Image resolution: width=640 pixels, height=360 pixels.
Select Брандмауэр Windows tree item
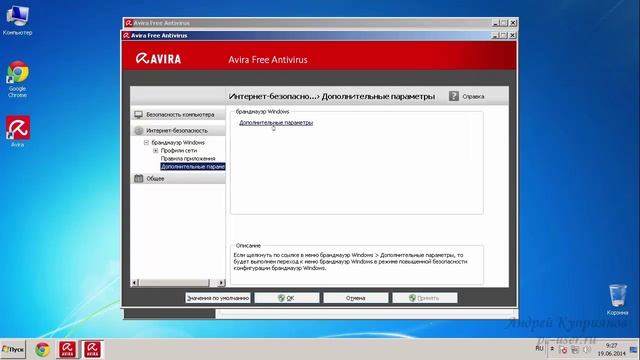coord(178,142)
